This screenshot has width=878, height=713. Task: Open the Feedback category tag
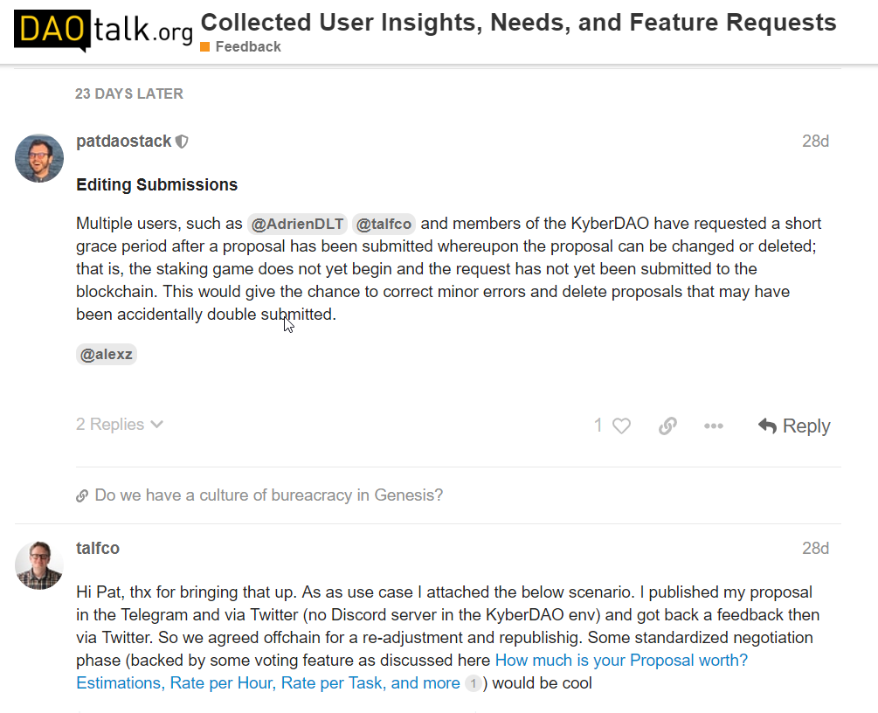pyautogui.click(x=247, y=47)
